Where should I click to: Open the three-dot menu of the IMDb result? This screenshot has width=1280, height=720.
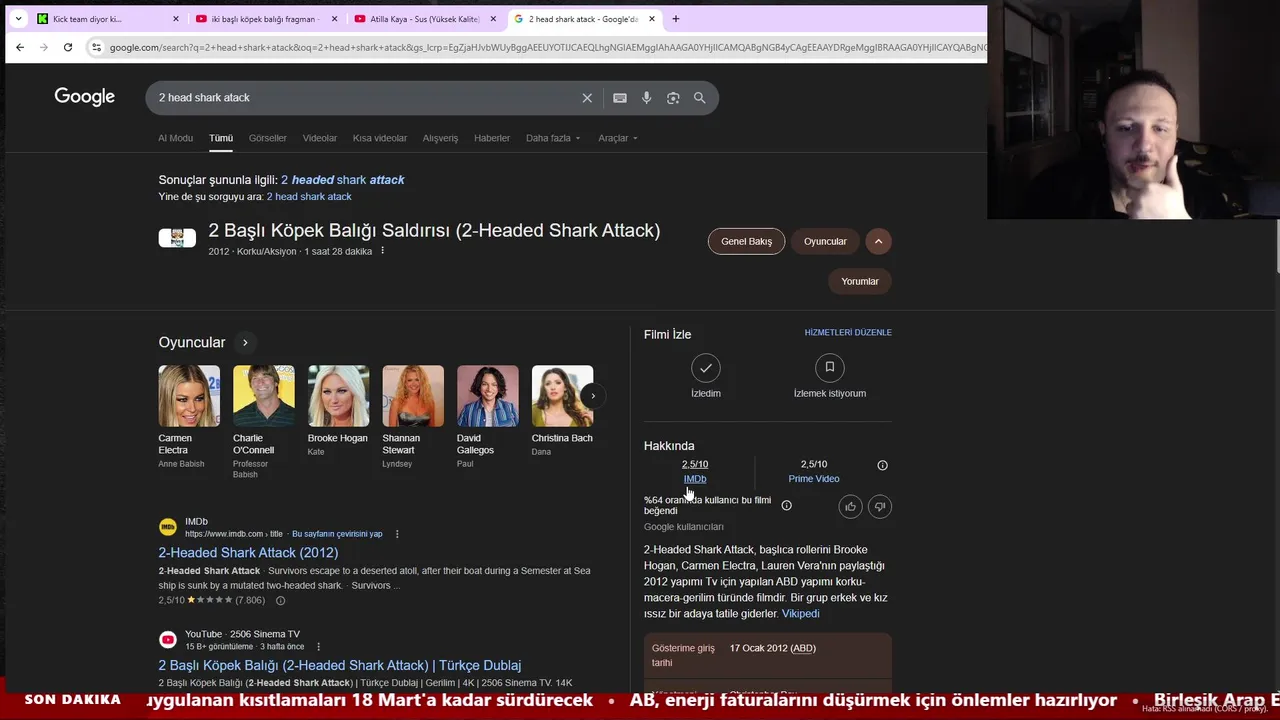click(x=397, y=534)
